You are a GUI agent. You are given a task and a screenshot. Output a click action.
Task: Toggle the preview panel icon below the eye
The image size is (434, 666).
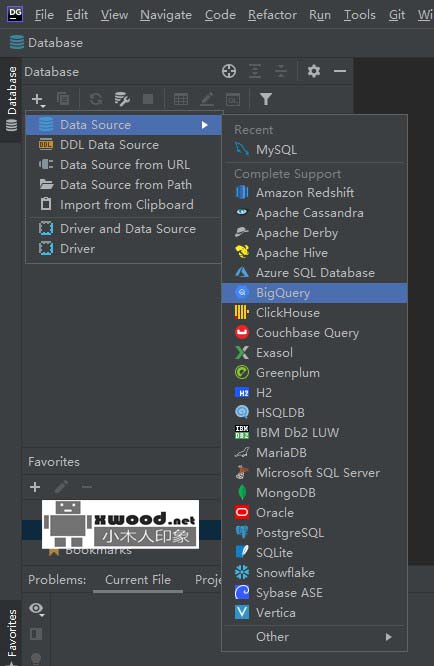click(36, 634)
